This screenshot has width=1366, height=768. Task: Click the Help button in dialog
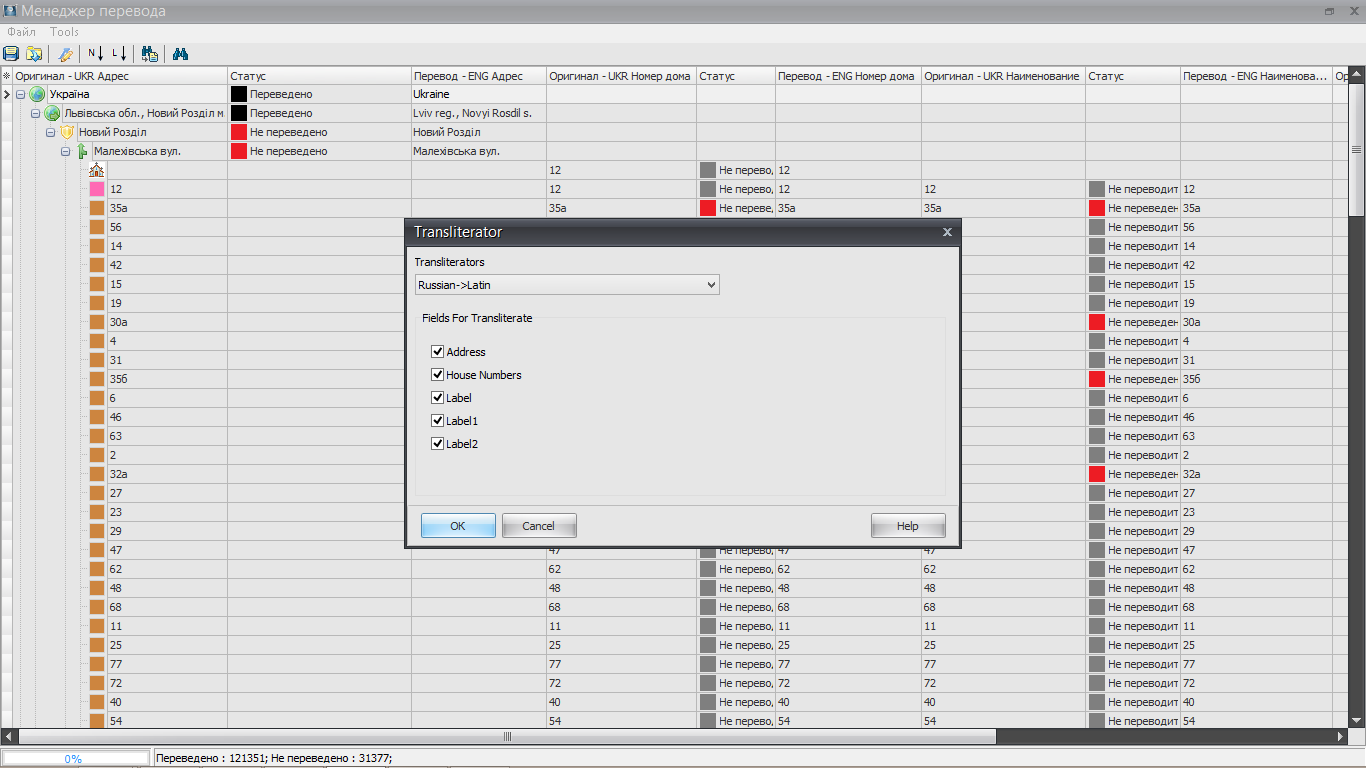pos(907,526)
